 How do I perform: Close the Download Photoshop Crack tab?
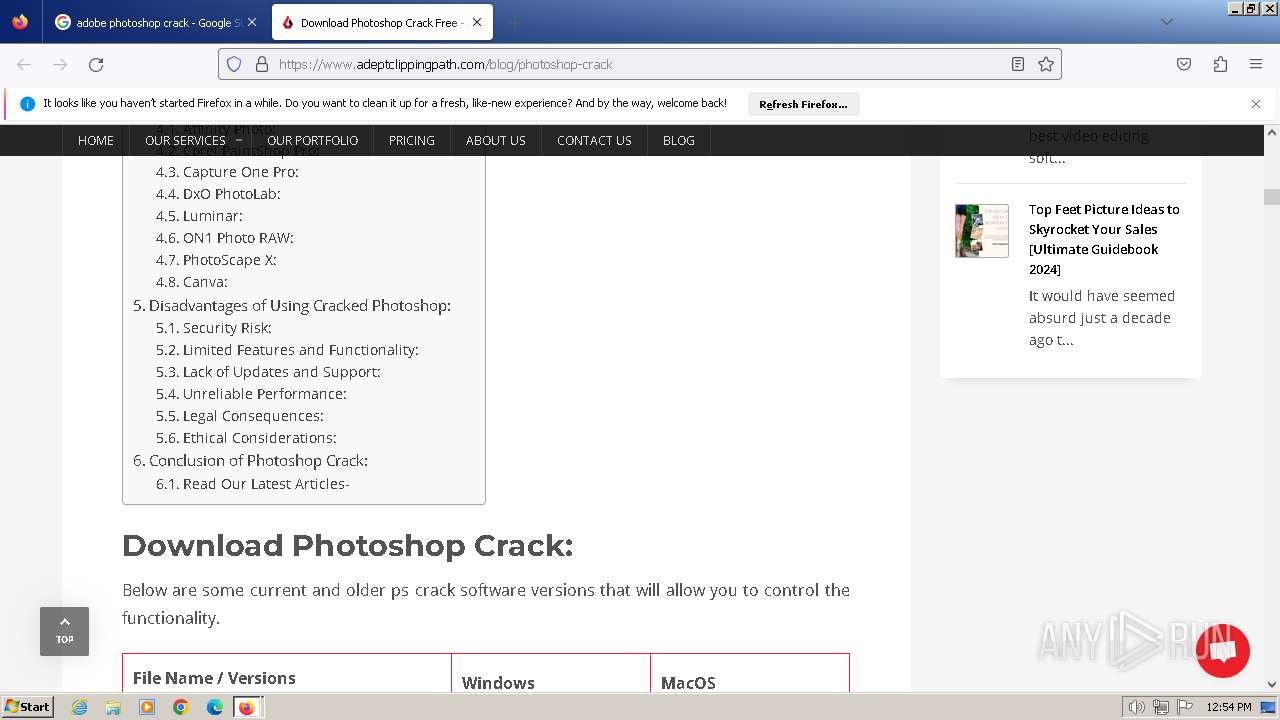(477, 22)
